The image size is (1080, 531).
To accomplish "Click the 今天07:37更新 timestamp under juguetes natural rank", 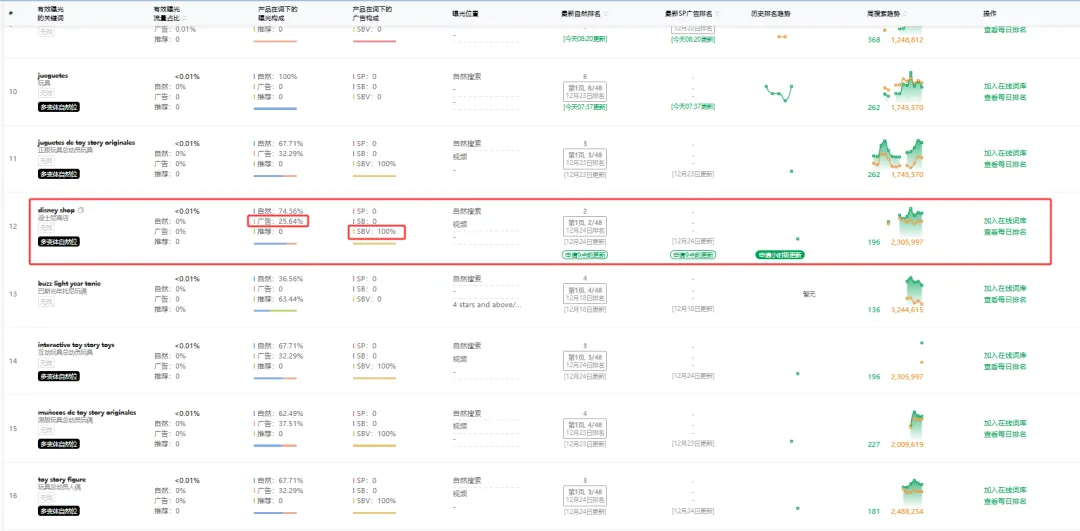I will click(x=585, y=107).
